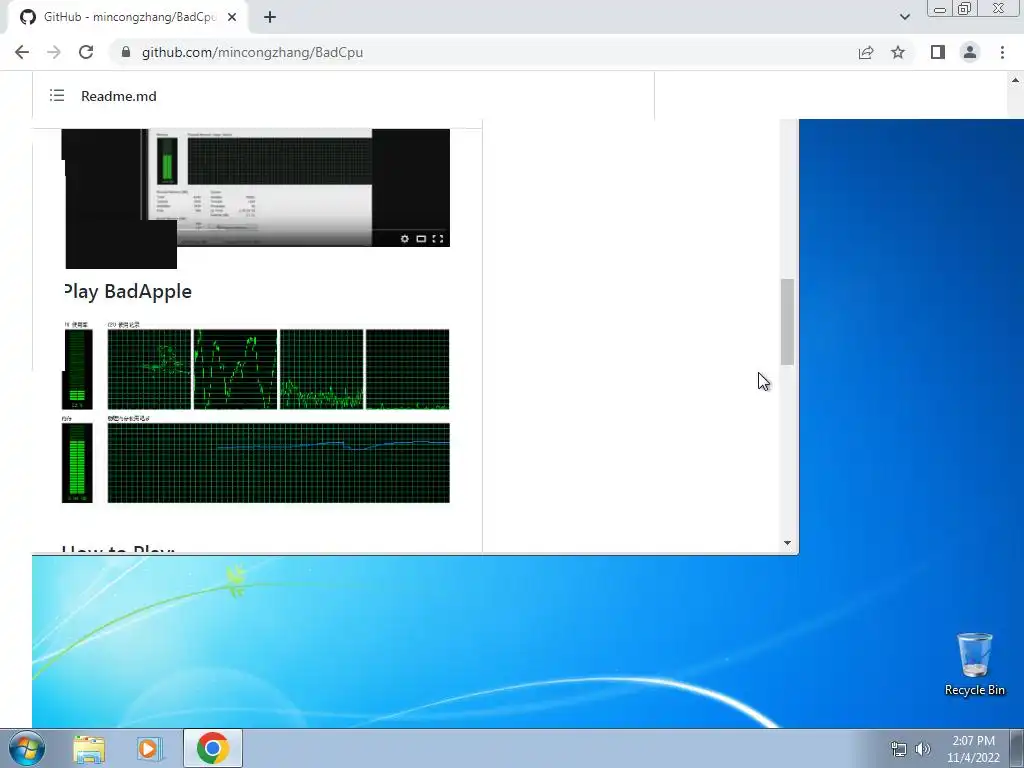Open the video thumbnail preview

point(255,187)
